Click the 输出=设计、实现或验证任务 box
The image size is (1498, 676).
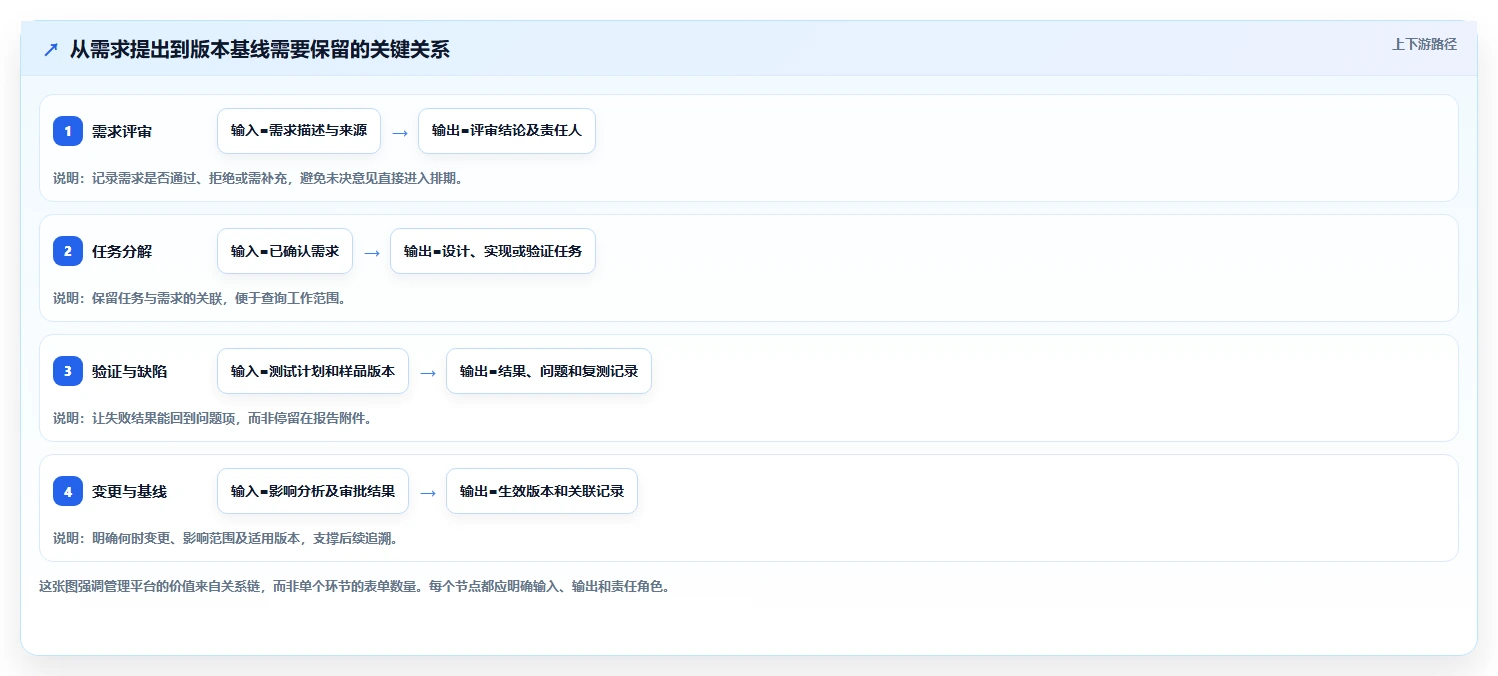tap(493, 251)
